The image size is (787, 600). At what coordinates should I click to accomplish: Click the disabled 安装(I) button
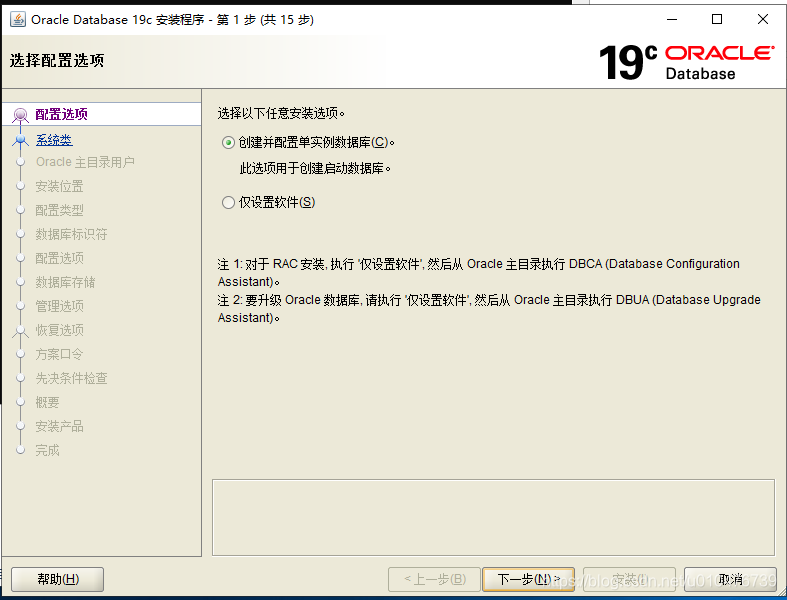pos(629,579)
